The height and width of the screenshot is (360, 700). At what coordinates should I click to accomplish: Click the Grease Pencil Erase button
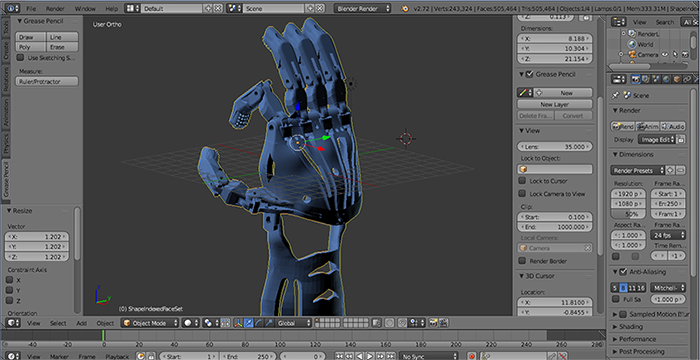pyautogui.click(x=62, y=47)
